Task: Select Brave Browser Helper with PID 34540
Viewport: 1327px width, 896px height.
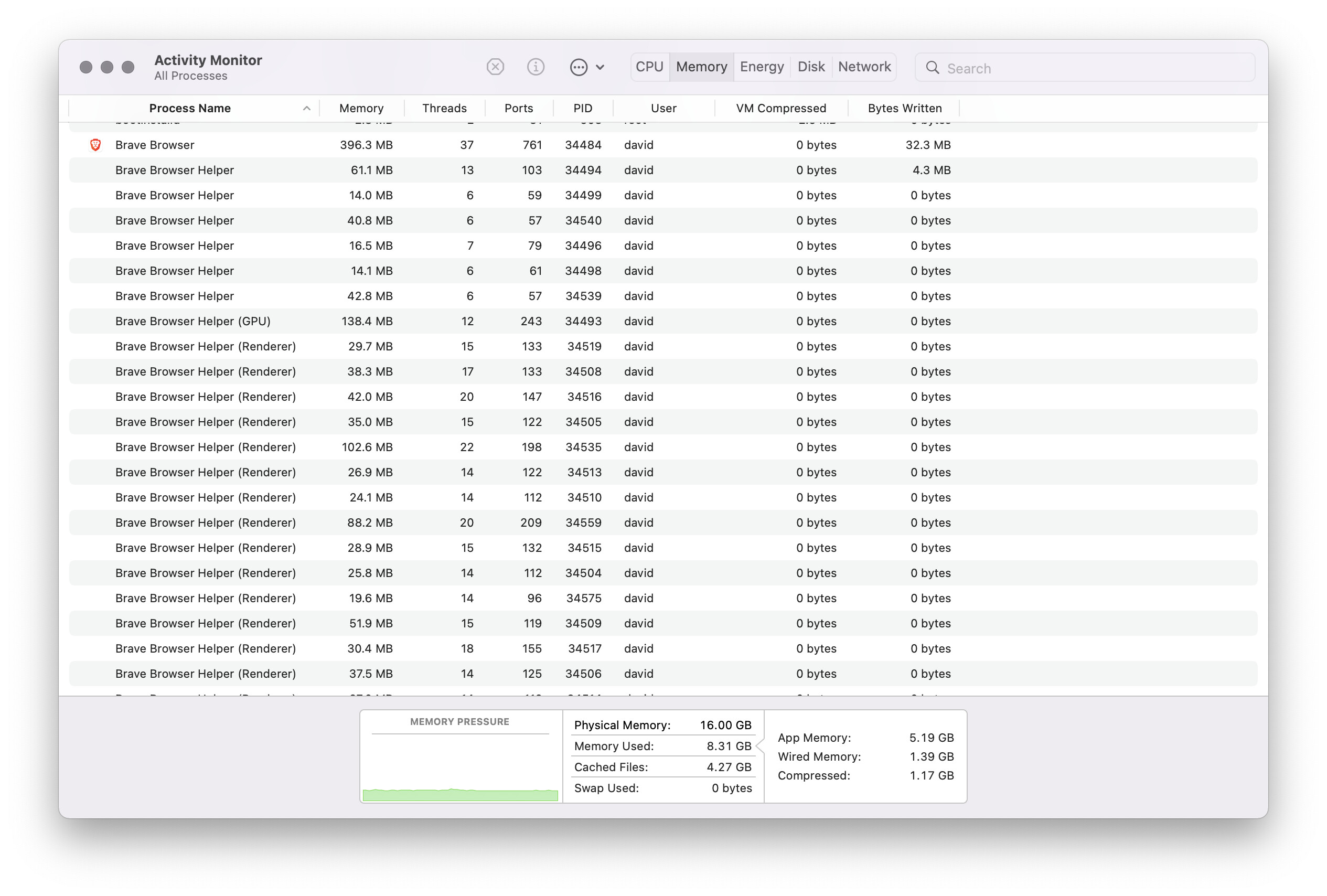Action: [x=663, y=220]
